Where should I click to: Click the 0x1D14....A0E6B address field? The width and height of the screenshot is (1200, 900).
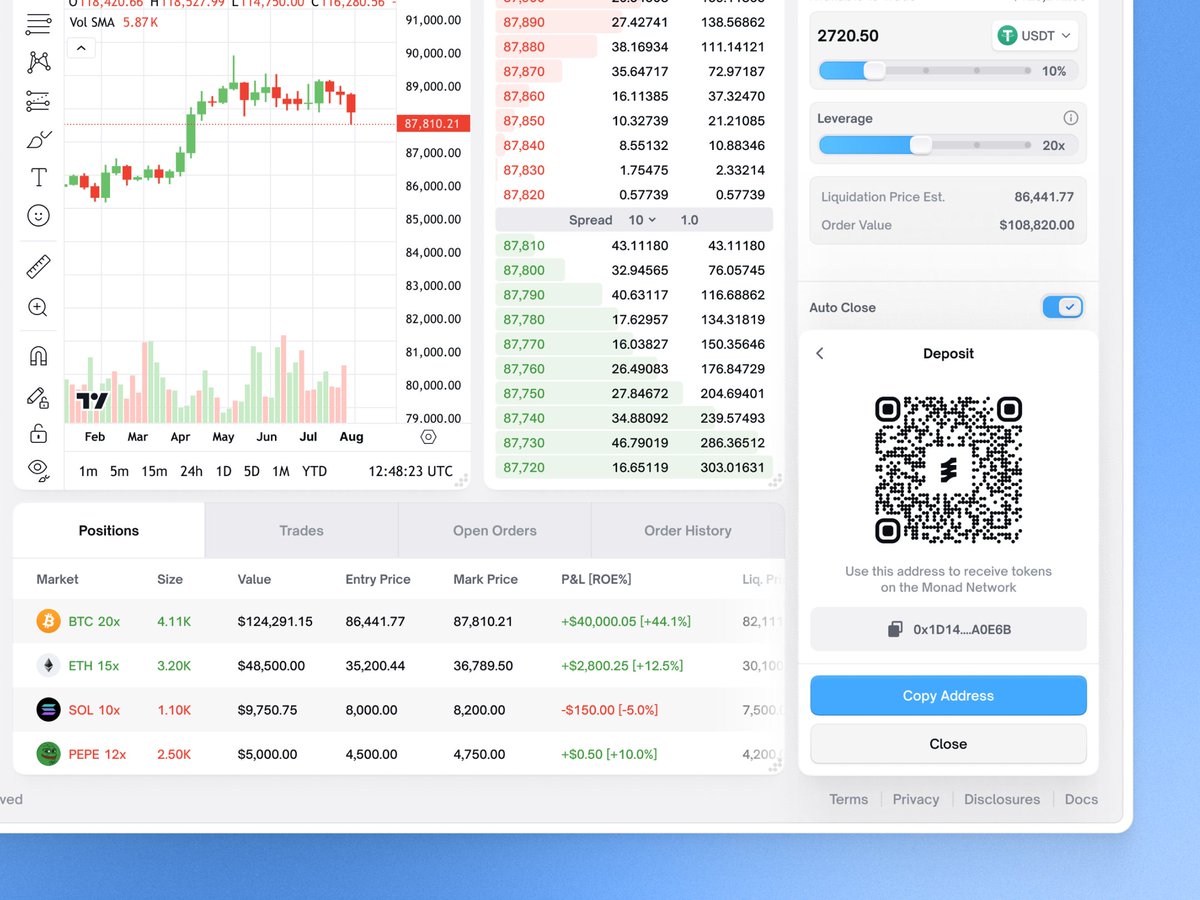pyautogui.click(x=948, y=630)
